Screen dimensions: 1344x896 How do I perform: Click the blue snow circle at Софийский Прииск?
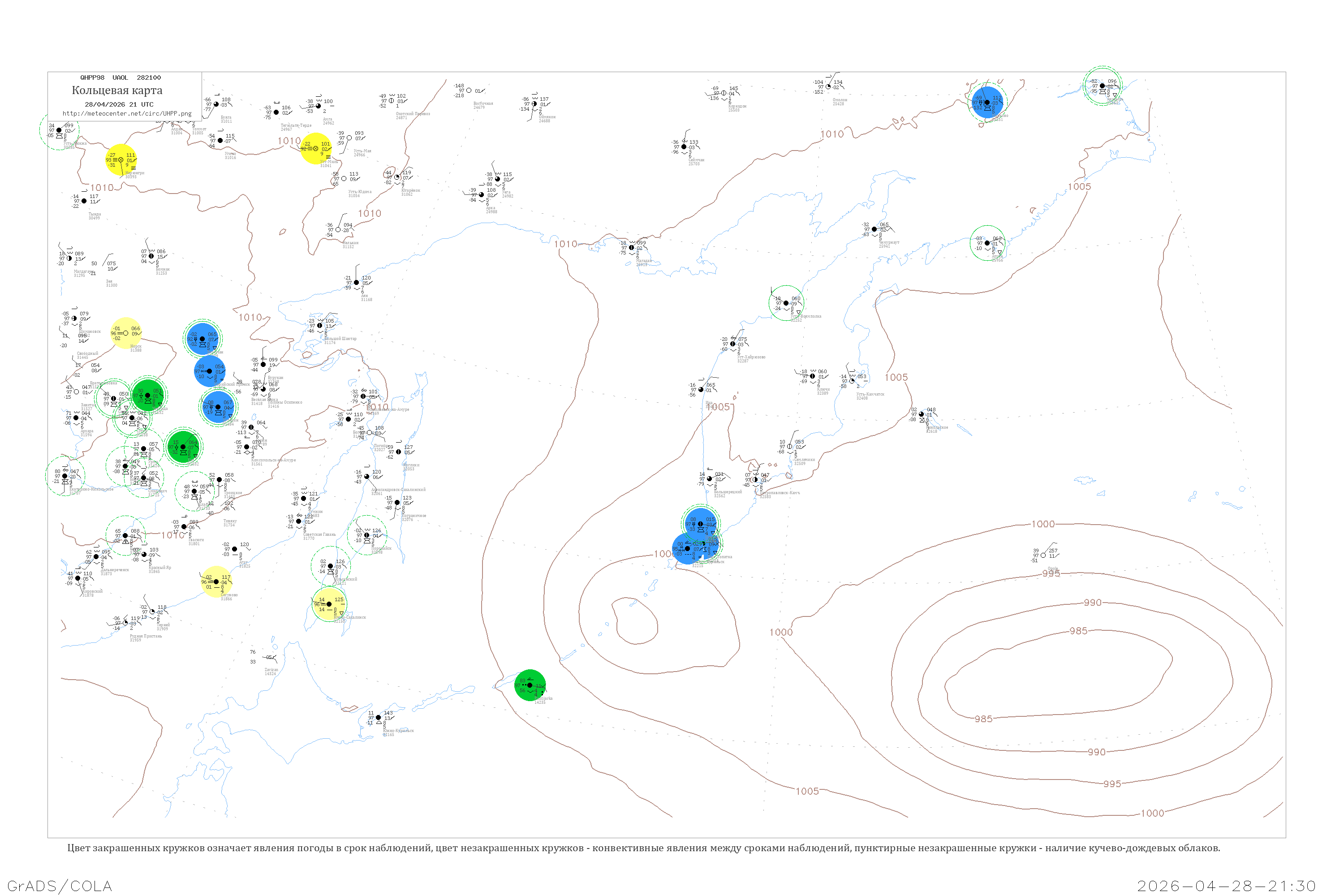(x=210, y=371)
